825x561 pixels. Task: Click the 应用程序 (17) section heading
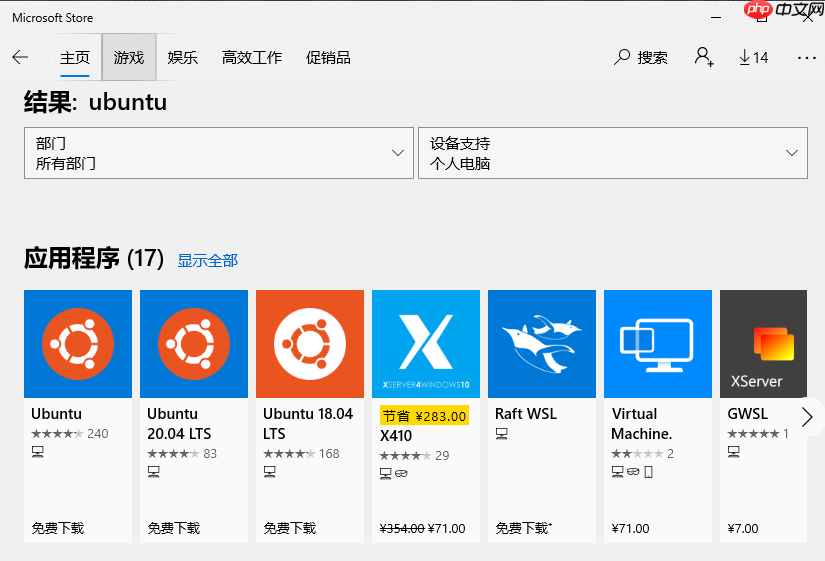(x=94, y=258)
